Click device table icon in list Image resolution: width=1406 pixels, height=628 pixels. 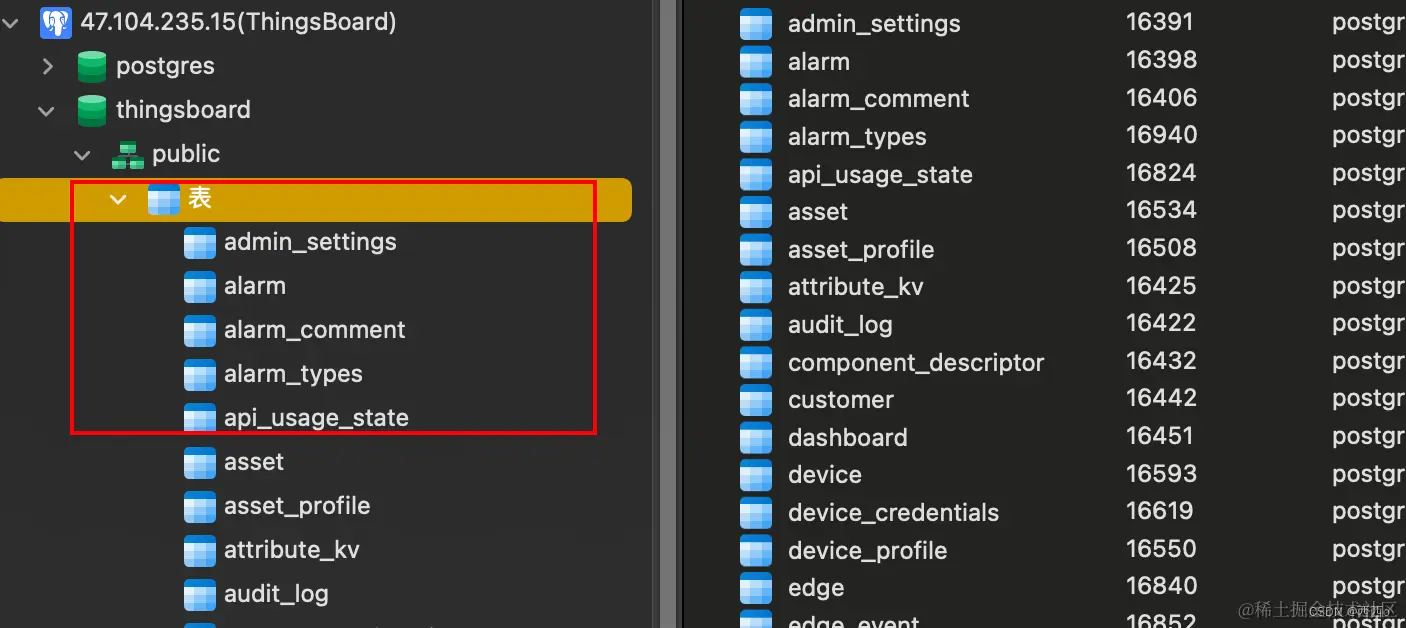click(756, 475)
